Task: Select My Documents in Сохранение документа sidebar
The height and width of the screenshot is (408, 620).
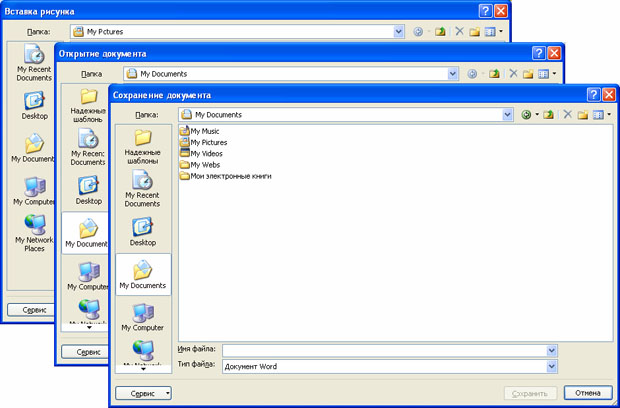Action: click(x=143, y=274)
